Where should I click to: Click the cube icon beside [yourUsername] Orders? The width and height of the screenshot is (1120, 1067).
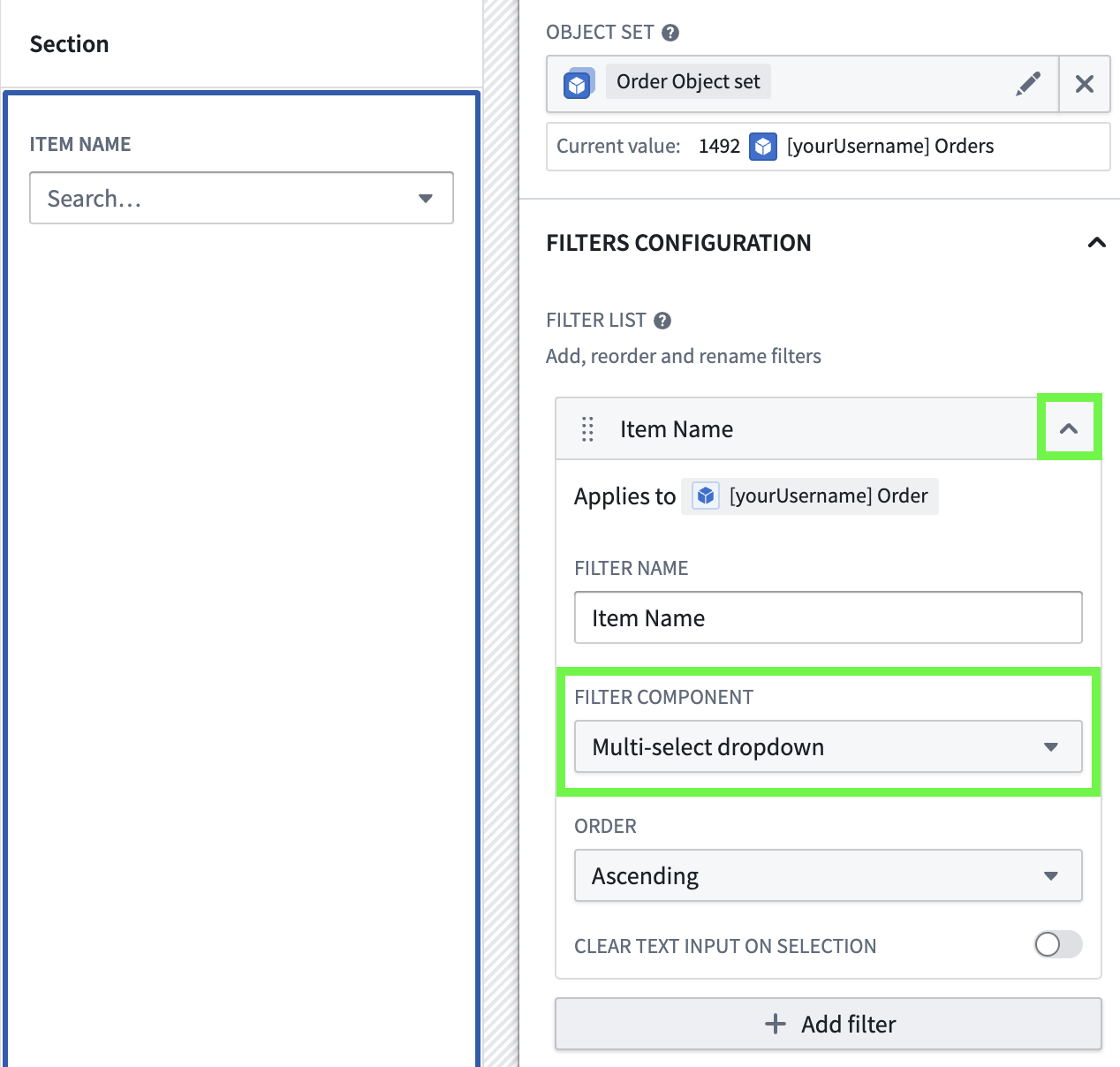tap(763, 147)
